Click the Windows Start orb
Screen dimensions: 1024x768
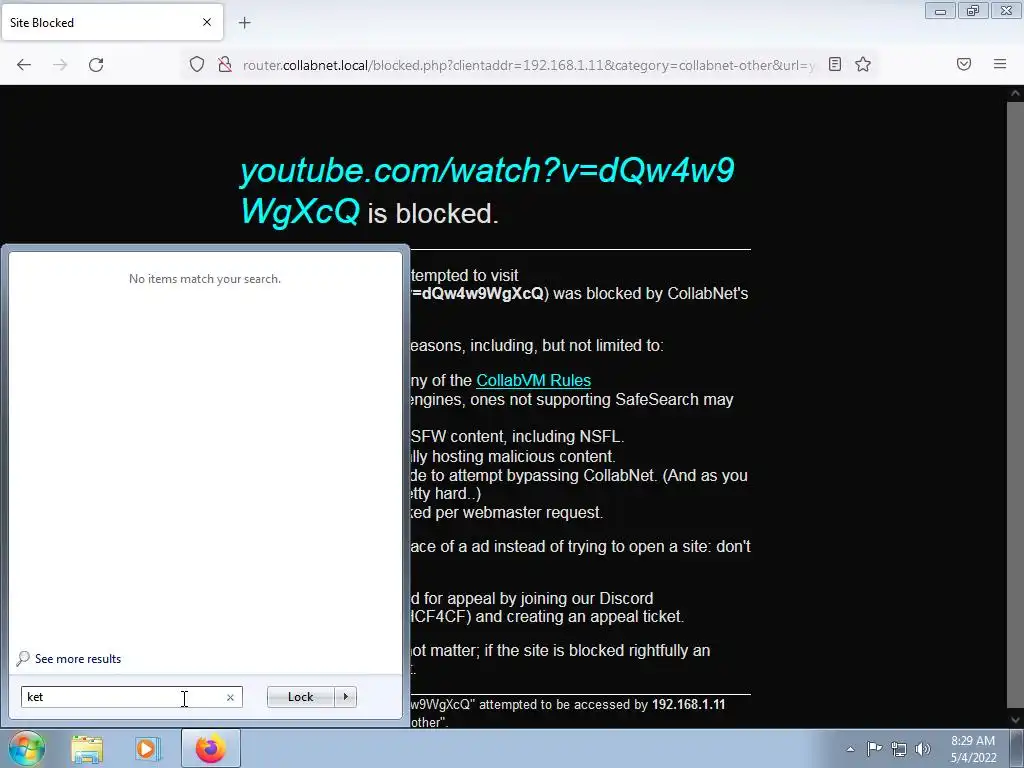pos(26,748)
